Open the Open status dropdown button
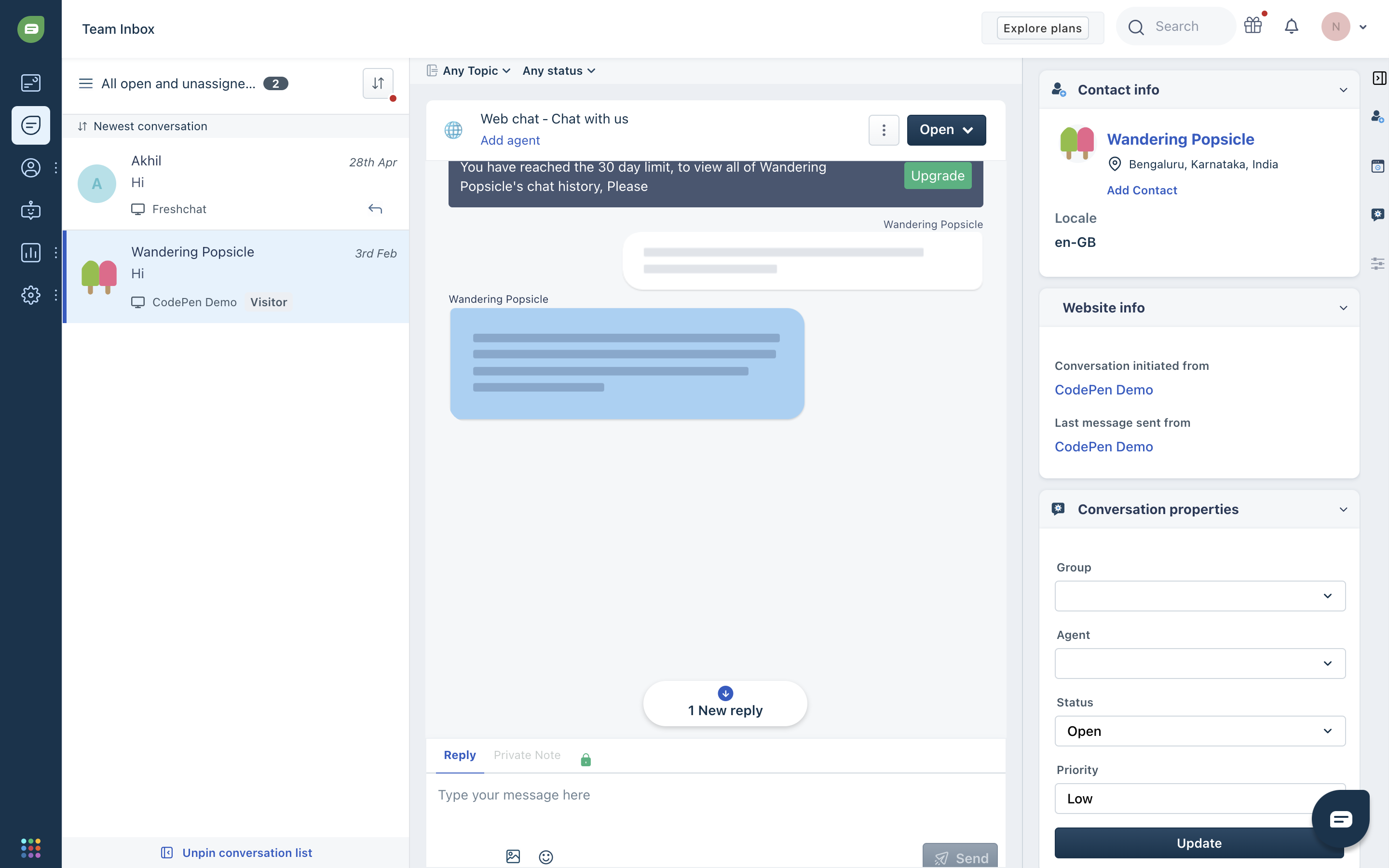The height and width of the screenshot is (868, 1389). click(x=946, y=130)
